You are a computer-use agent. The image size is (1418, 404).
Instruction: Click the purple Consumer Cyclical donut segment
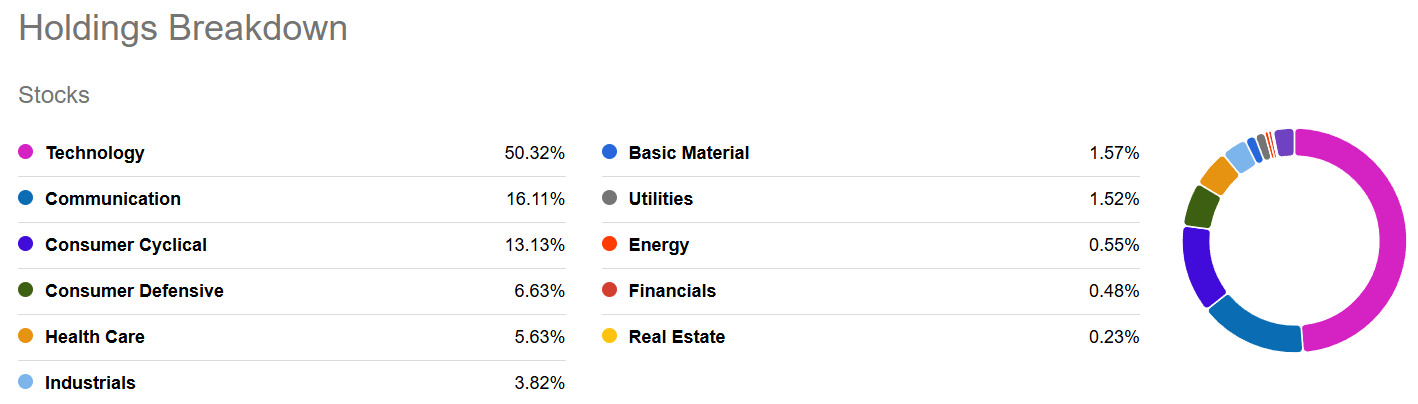click(1198, 265)
